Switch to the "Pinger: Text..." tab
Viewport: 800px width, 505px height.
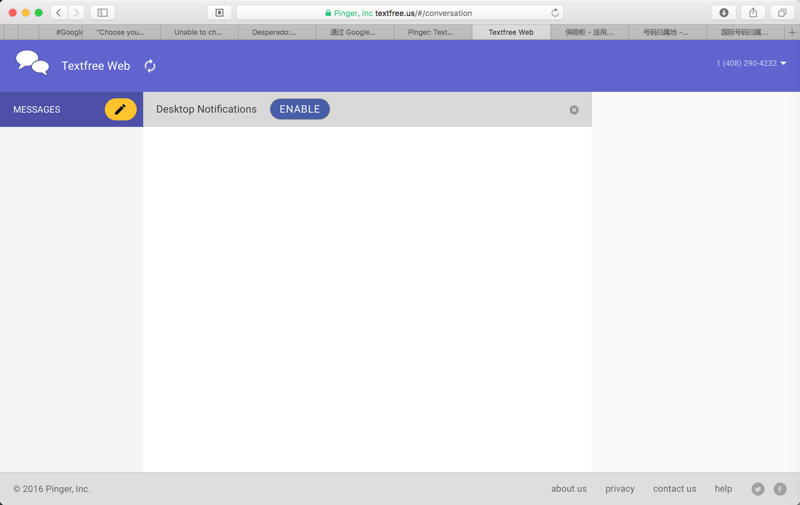(x=433, y=32)
